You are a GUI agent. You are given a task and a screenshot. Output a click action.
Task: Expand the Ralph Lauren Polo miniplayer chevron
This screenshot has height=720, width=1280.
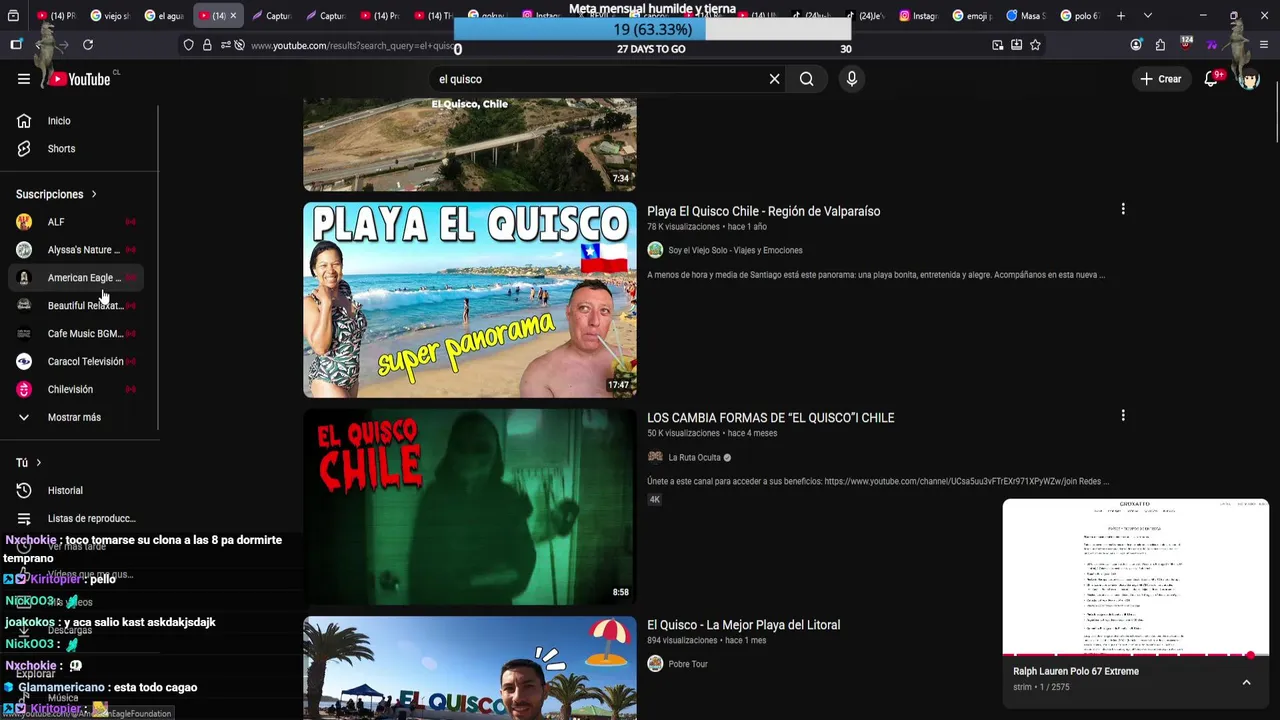[x=1246, y=682]
